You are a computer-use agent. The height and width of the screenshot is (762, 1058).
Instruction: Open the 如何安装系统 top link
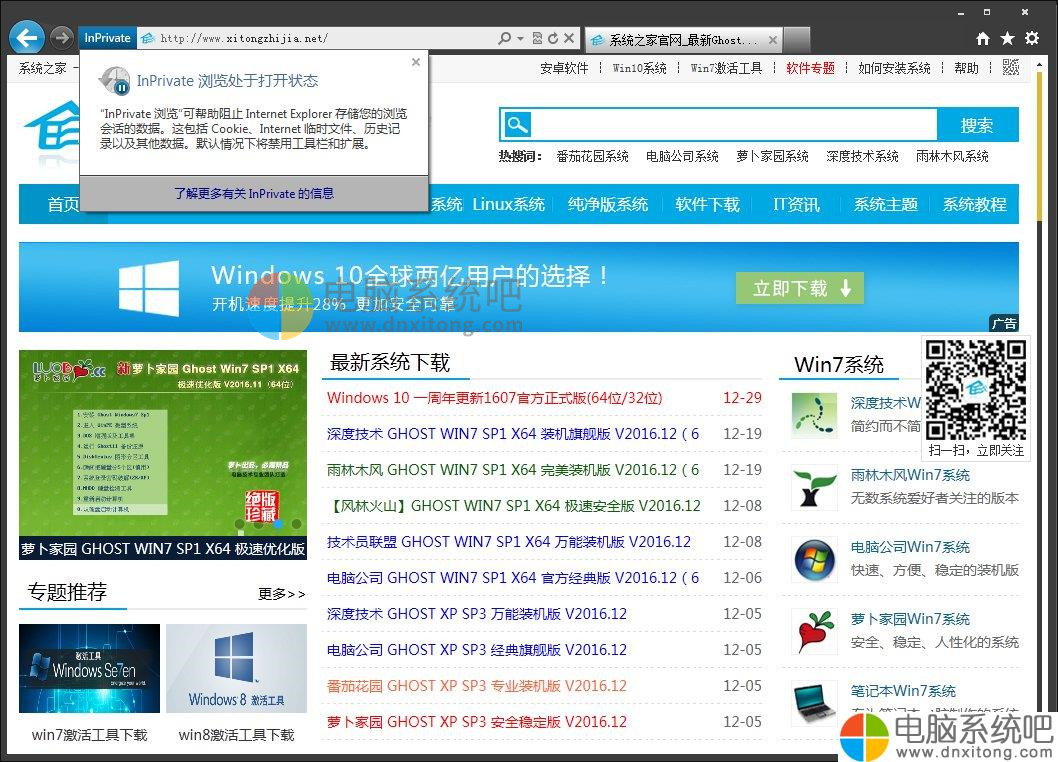coord(894,68)
